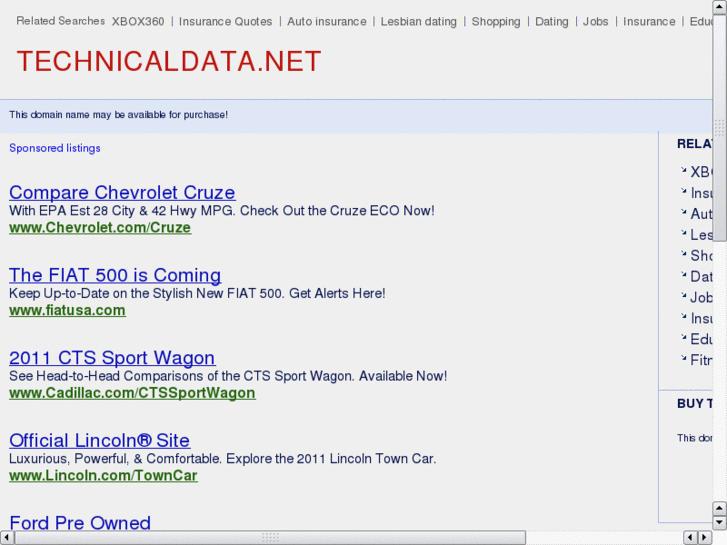
Task: Click the horizontal scrollbar right arrow
Action: [705, 538]
